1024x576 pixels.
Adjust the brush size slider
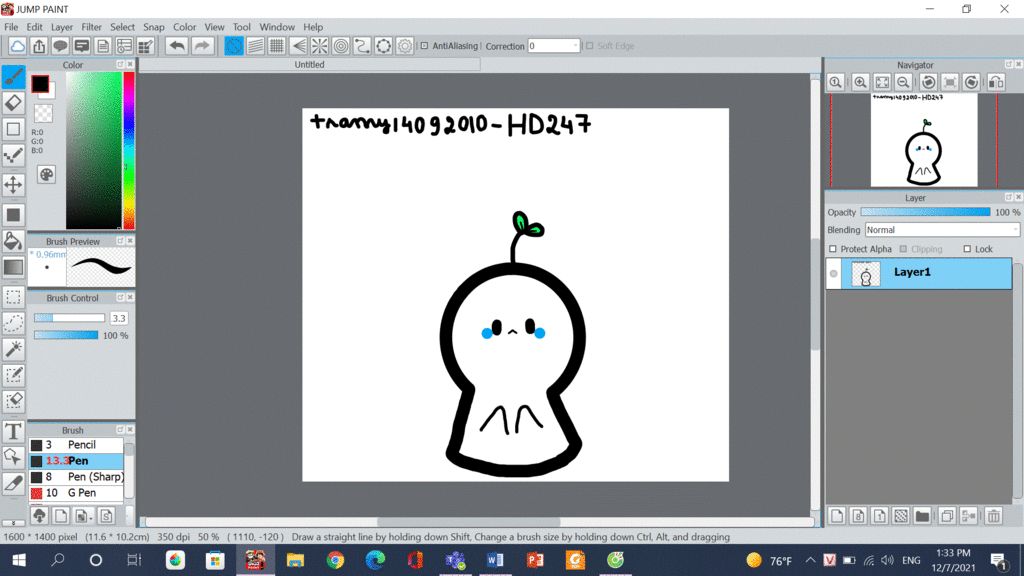(69, 318)
